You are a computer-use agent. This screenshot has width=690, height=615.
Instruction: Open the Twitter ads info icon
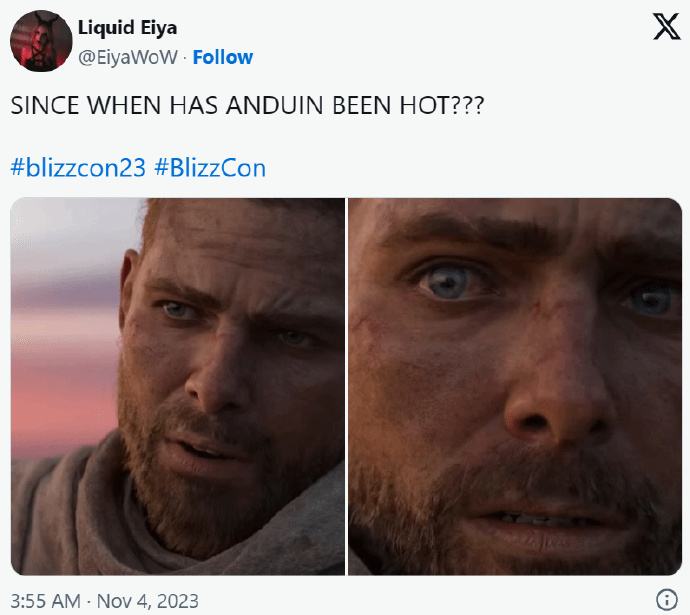click(667, 600)
